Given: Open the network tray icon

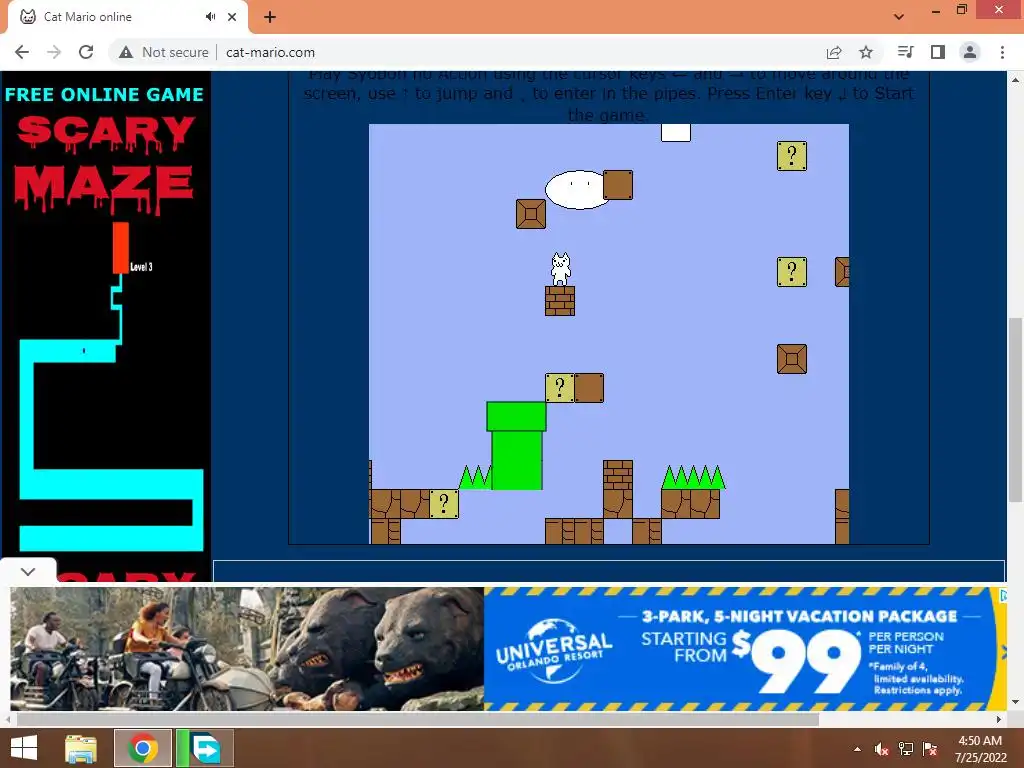Looking at the screenshot, I should 906,749.
